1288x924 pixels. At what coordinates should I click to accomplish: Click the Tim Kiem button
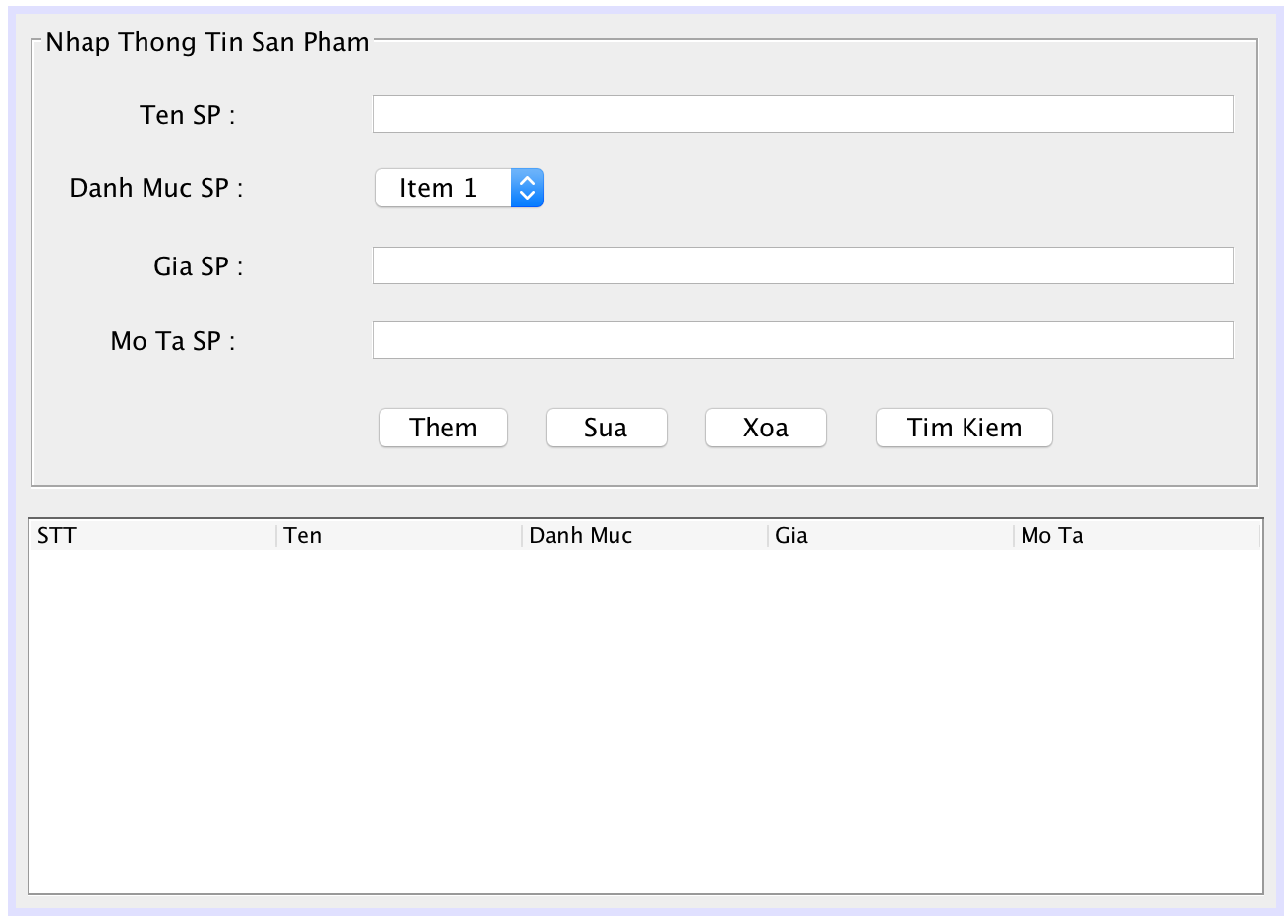click(964, 428)
